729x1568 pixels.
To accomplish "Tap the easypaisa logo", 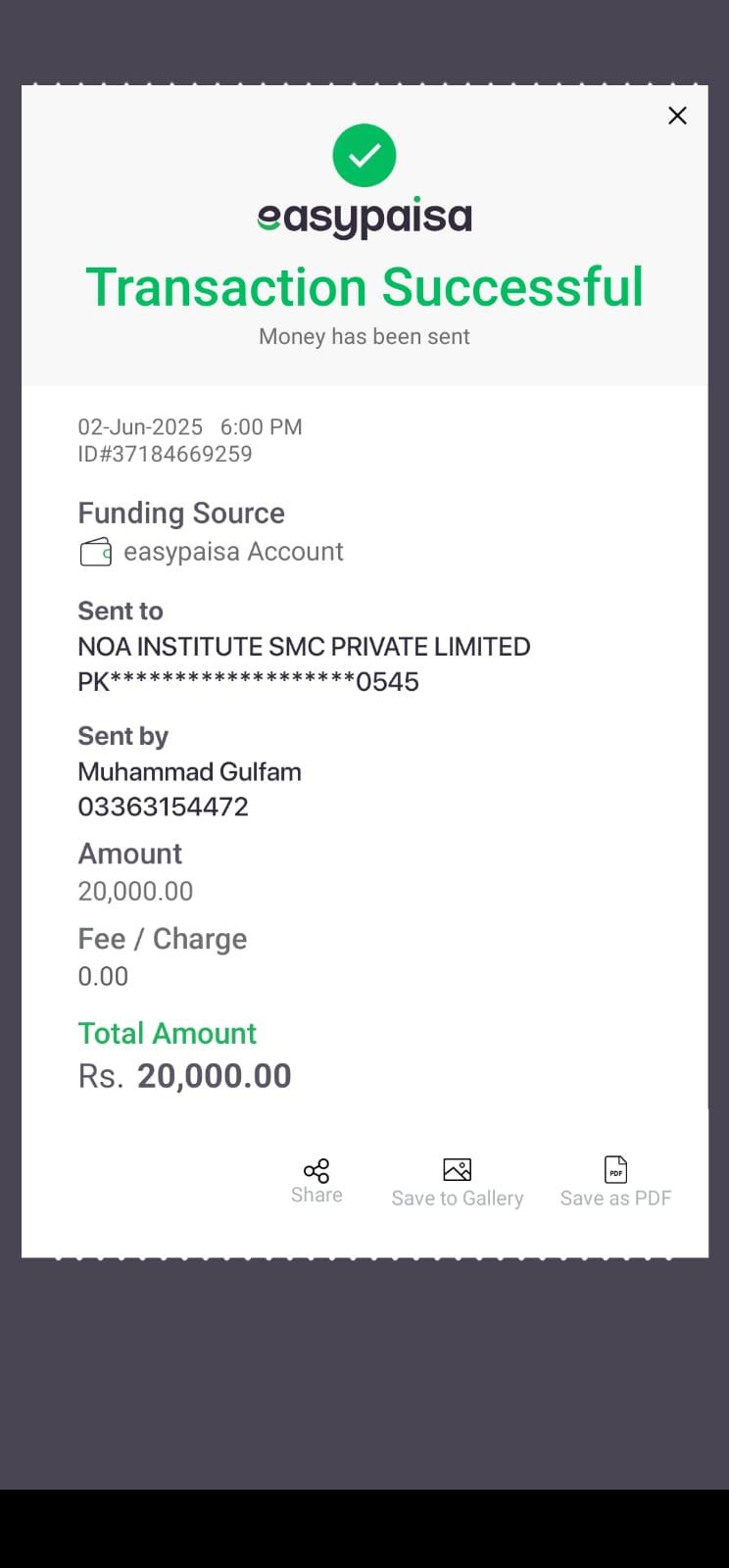I will coord(364,218).
